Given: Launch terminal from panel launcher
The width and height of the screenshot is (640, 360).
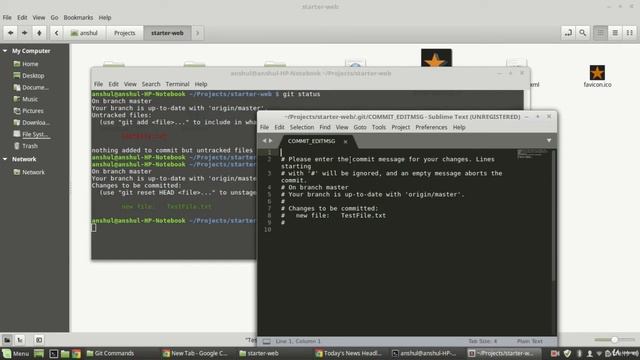Looking at the screenshot, I should [x=53, y=353].
